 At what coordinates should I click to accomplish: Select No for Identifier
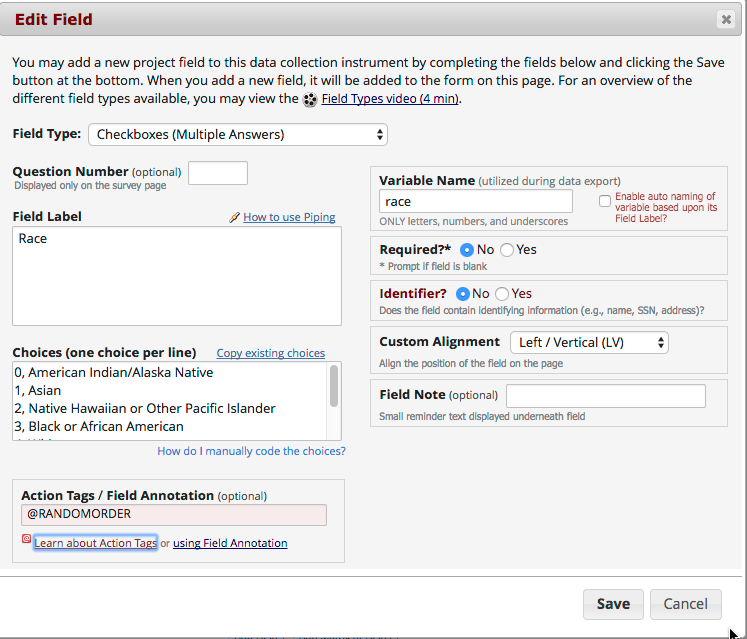(463, 294)
